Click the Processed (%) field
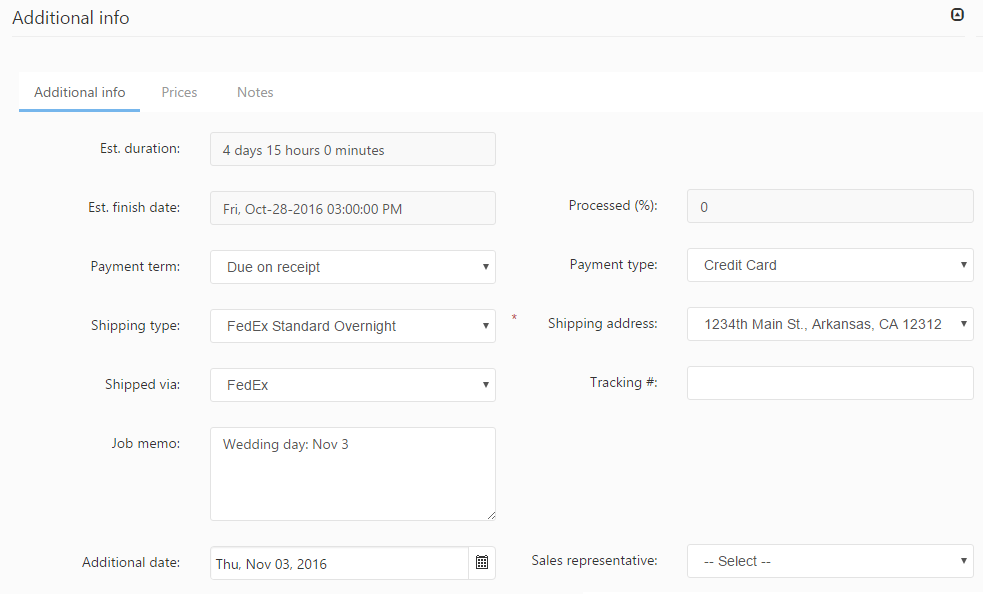This screenshot has width=983, height=594. (829, 207)
